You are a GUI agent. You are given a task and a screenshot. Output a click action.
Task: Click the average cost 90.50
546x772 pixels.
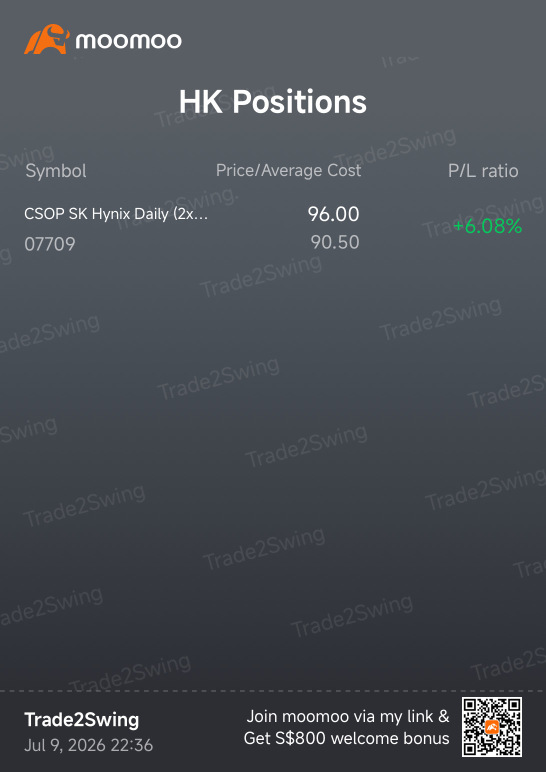pos(335,242)
